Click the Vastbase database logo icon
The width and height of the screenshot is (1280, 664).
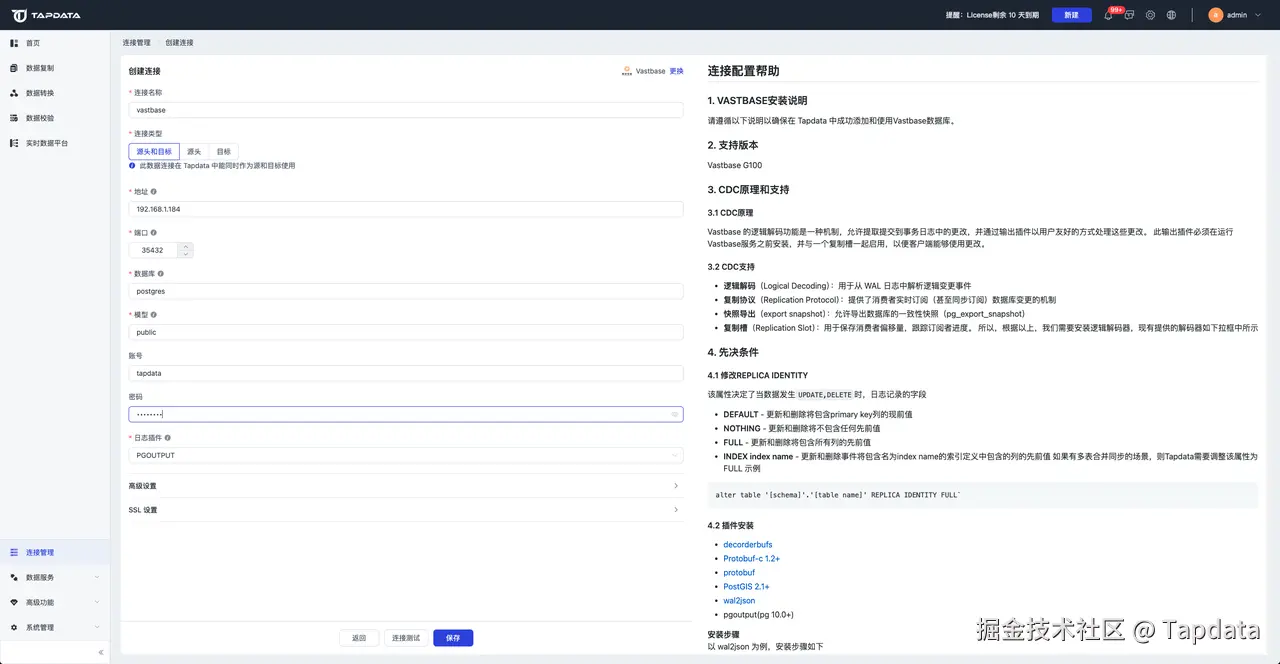coord(627,71)
